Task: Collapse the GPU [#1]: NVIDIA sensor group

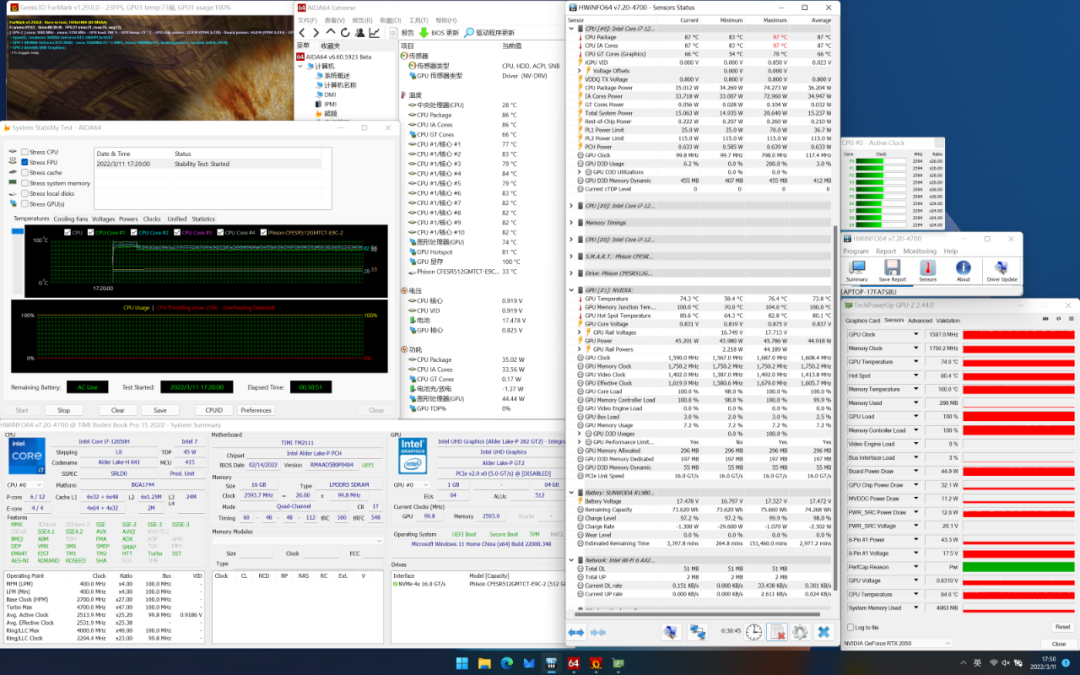Action: (571, 290)
